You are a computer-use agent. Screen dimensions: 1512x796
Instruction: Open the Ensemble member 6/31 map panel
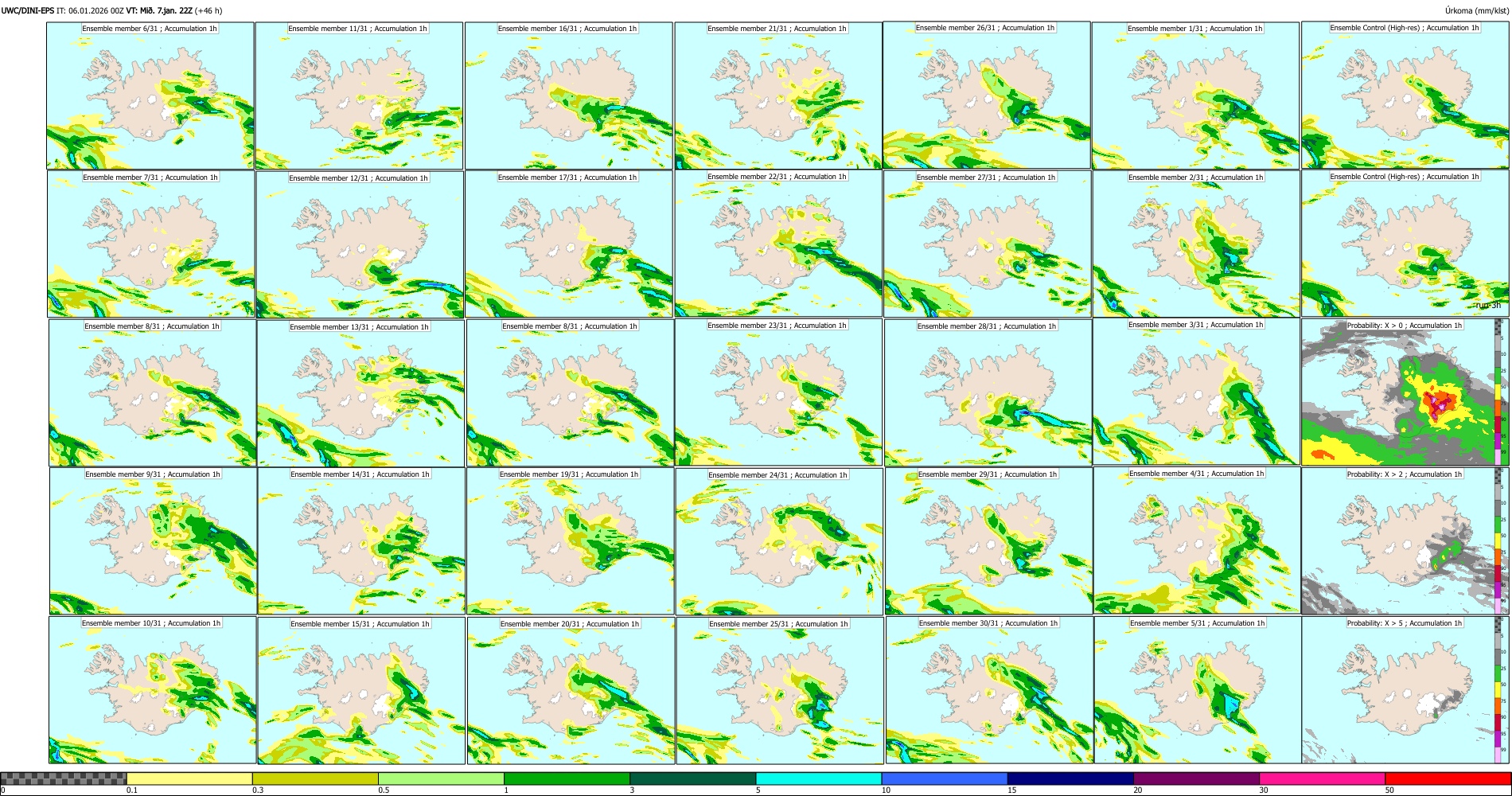point(150,96)
